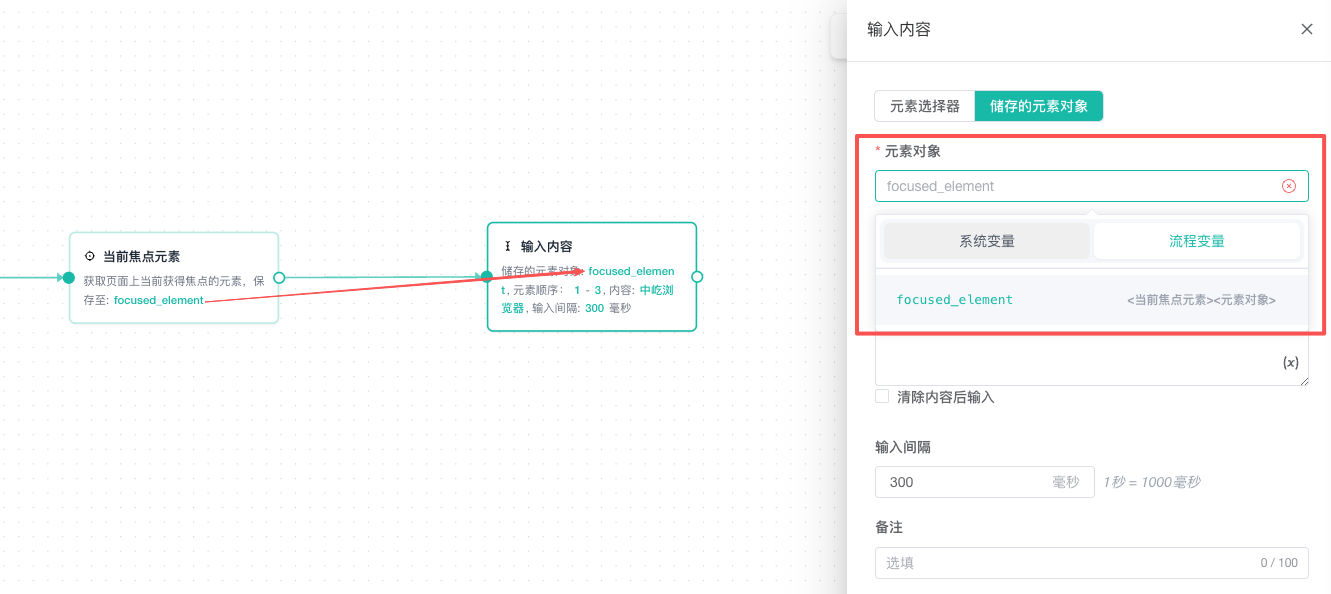Click the output port of 输入内容 node
The image size is (1331, 594).
pos(697,277)
